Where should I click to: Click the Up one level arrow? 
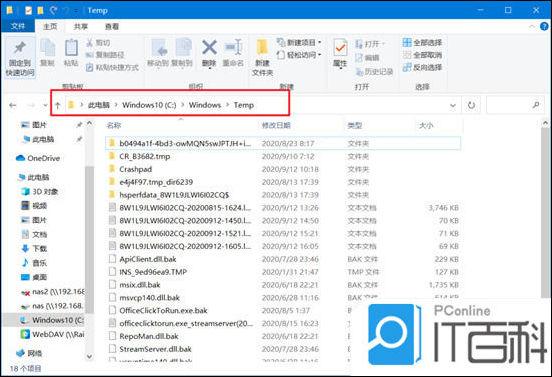(58, 105)
